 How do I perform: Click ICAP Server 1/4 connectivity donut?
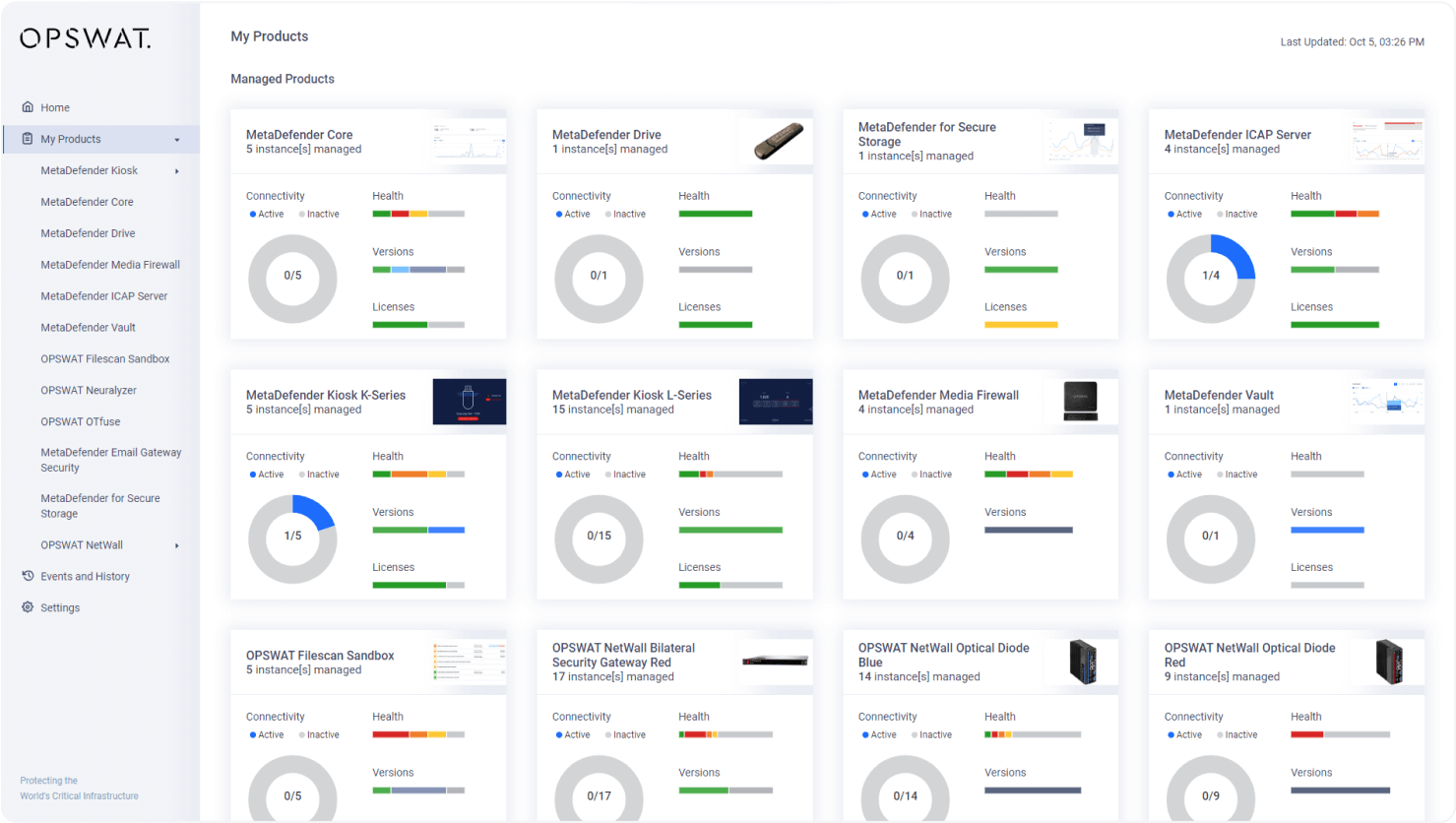1211,279
